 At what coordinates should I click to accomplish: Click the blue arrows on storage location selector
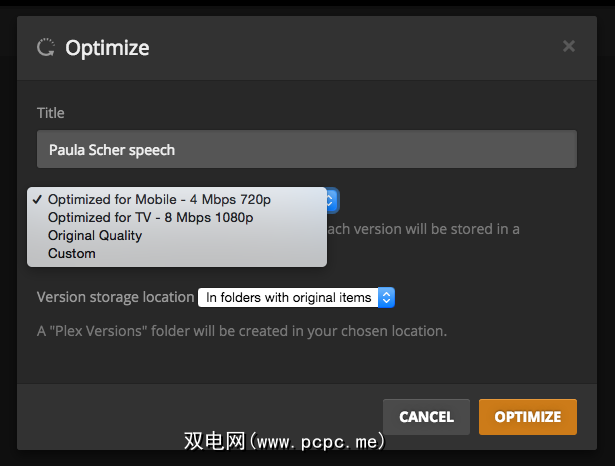pos(388,297)
